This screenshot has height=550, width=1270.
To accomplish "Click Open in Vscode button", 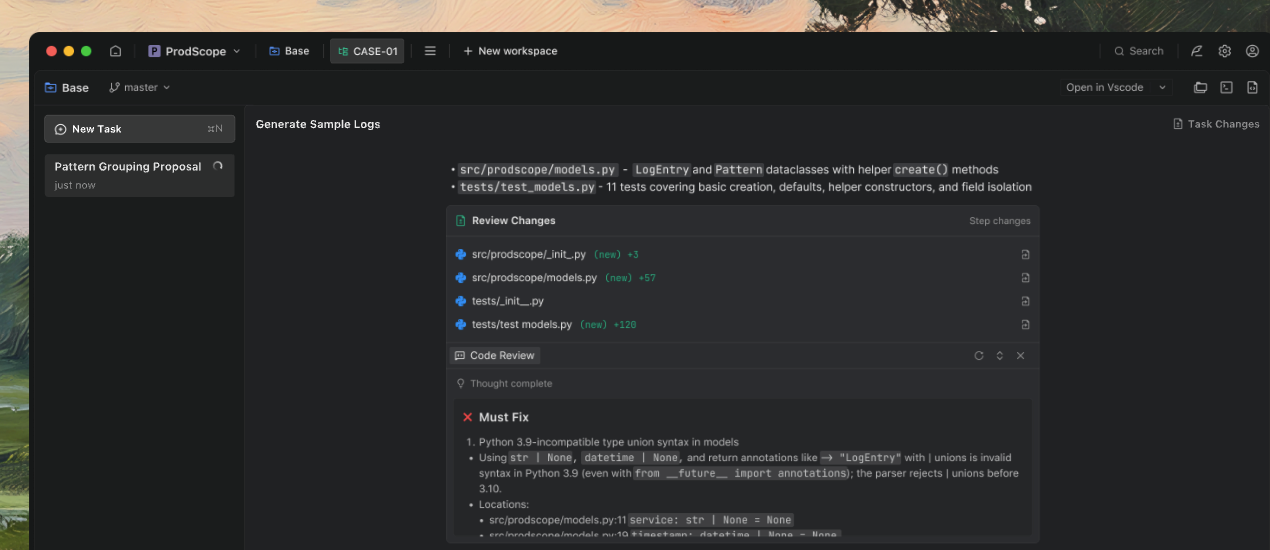I will tap(1104, 87).
